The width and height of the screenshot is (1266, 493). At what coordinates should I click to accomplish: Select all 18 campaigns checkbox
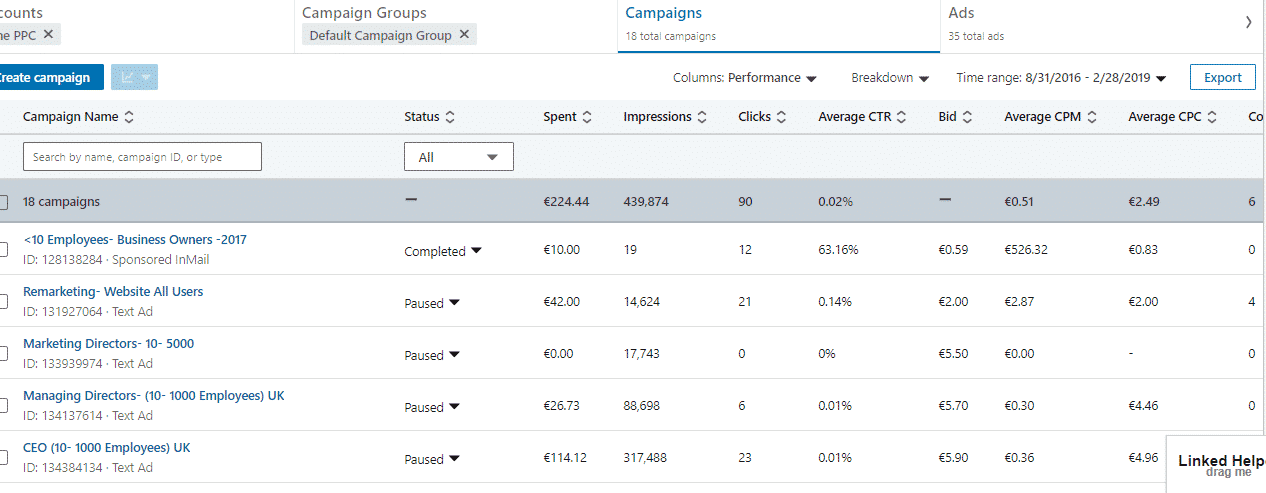point(3,202)
